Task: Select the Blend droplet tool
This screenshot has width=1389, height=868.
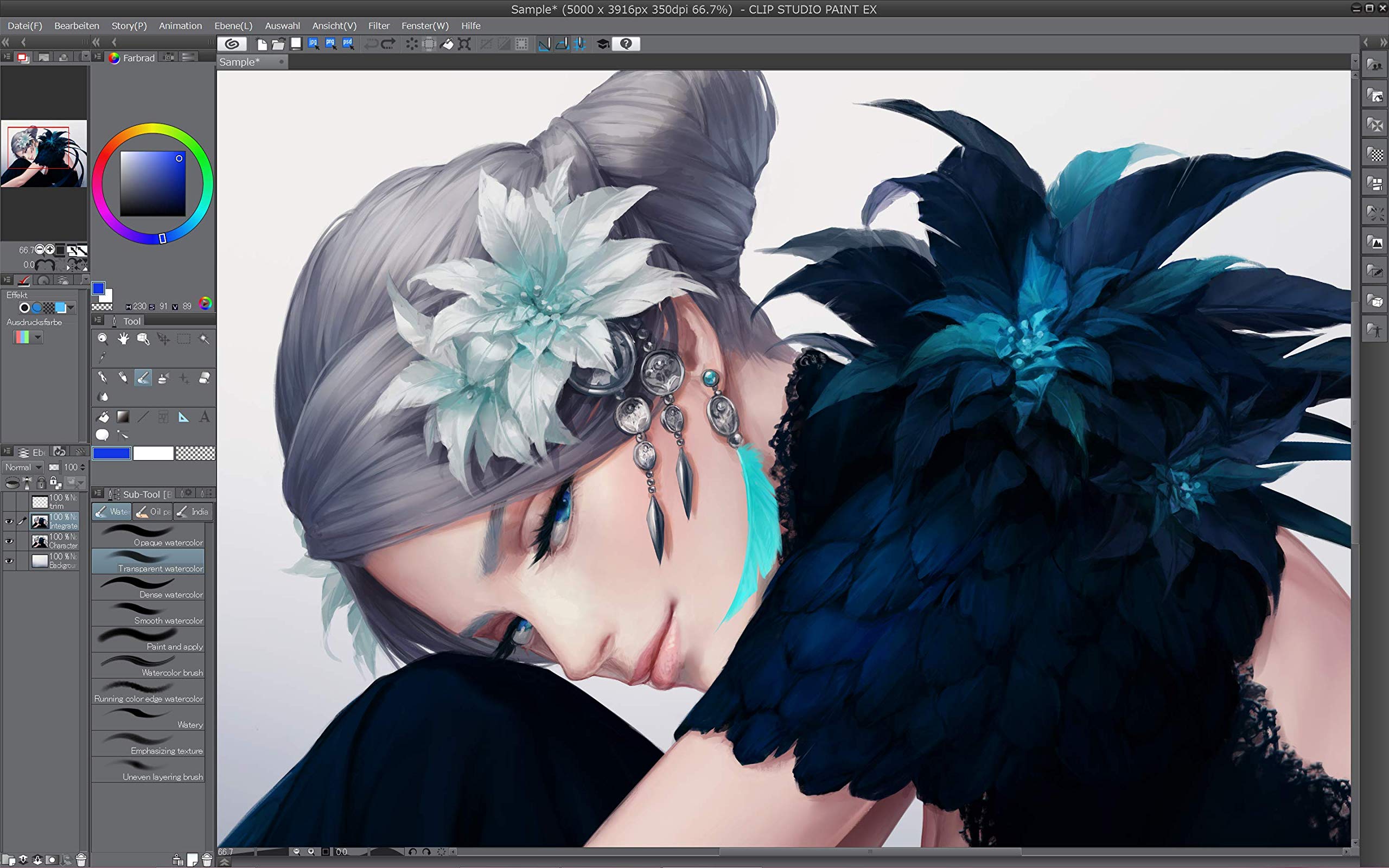Action: pyautogui.click(x=103, y=396)
